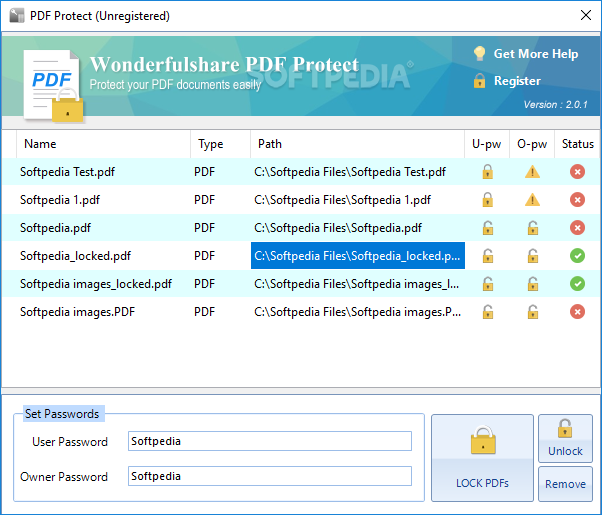The height and width of the screenshot is (515, 602).
Task: Click the PDF Protect logo in banner
Action: click(53, 86)
